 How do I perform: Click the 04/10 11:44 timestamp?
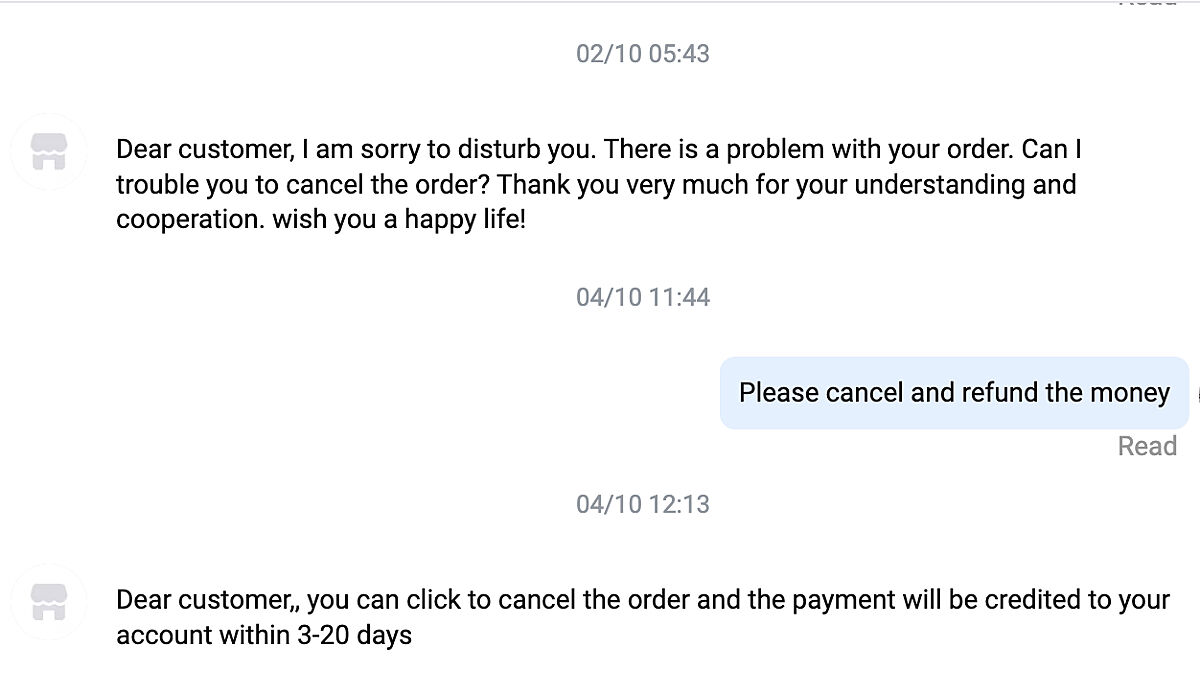coord(642,297)
